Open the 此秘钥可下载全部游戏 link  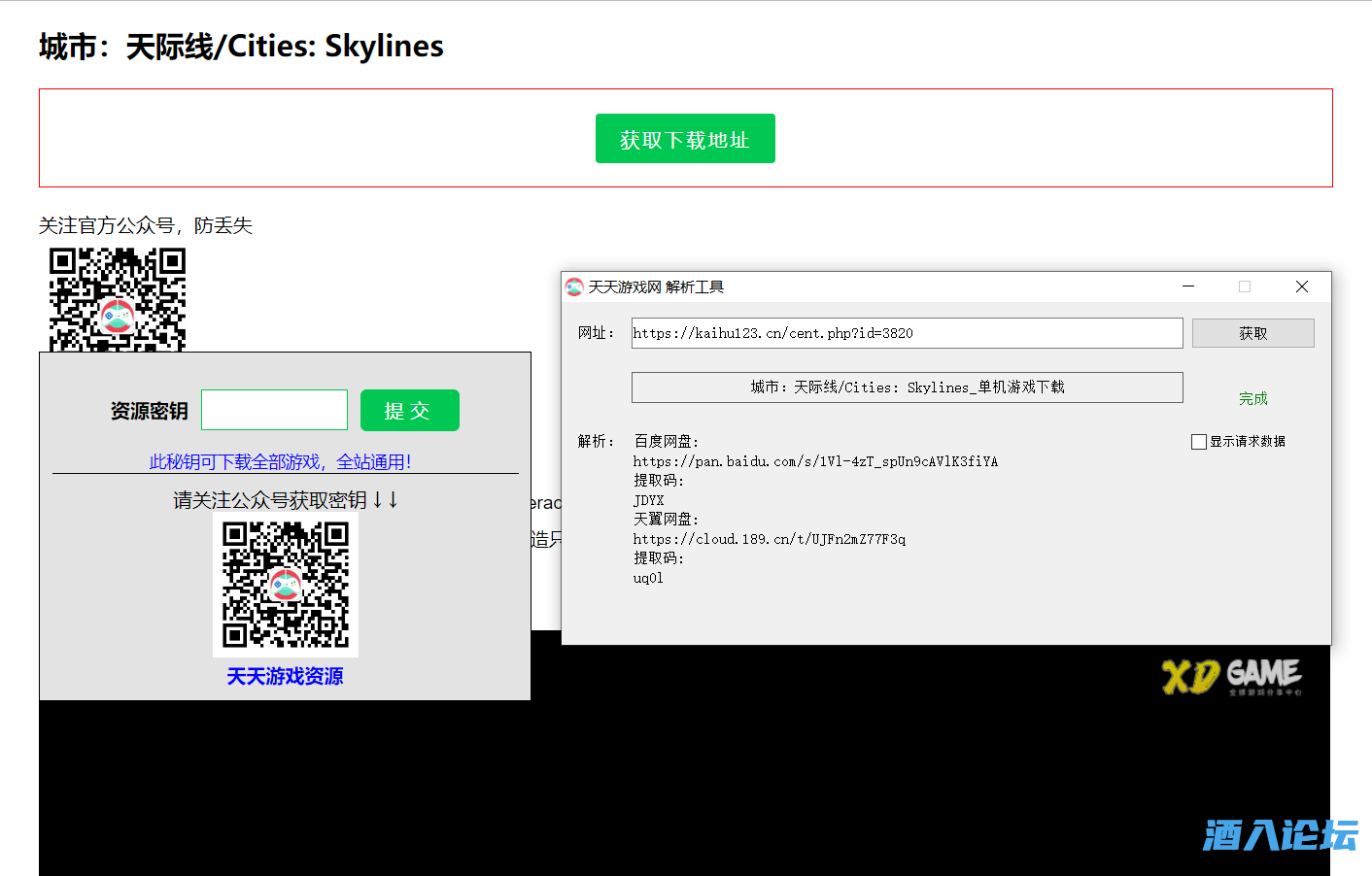pyautogui.click(x=280, y=461)
